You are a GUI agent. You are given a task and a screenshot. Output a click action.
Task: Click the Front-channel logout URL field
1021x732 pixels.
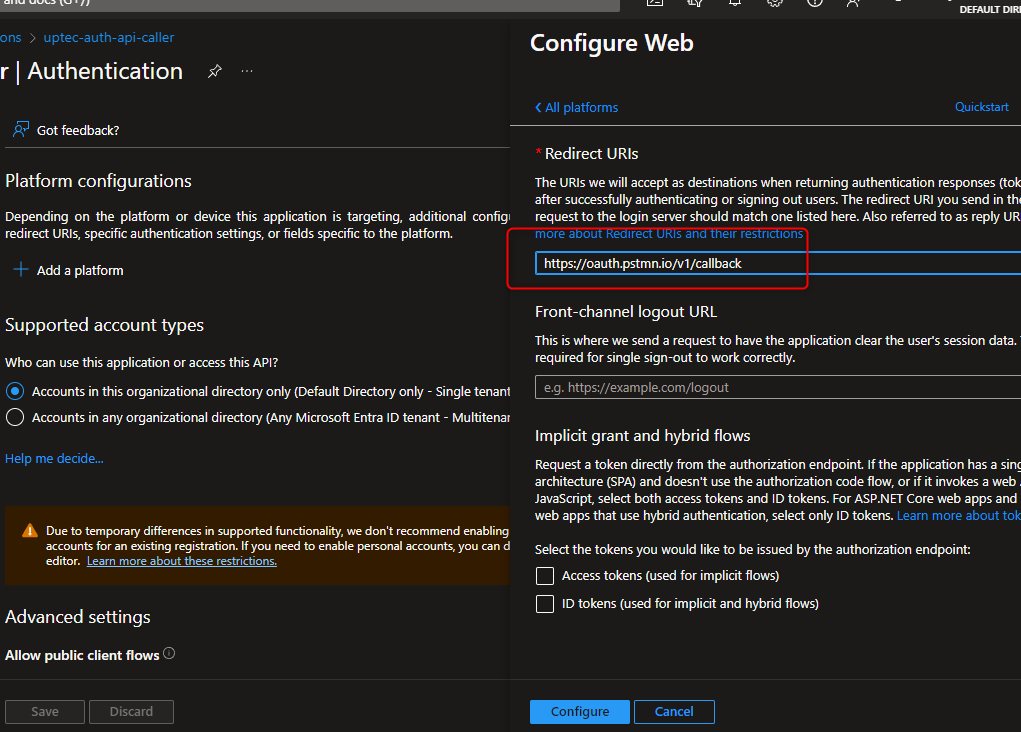775,387
